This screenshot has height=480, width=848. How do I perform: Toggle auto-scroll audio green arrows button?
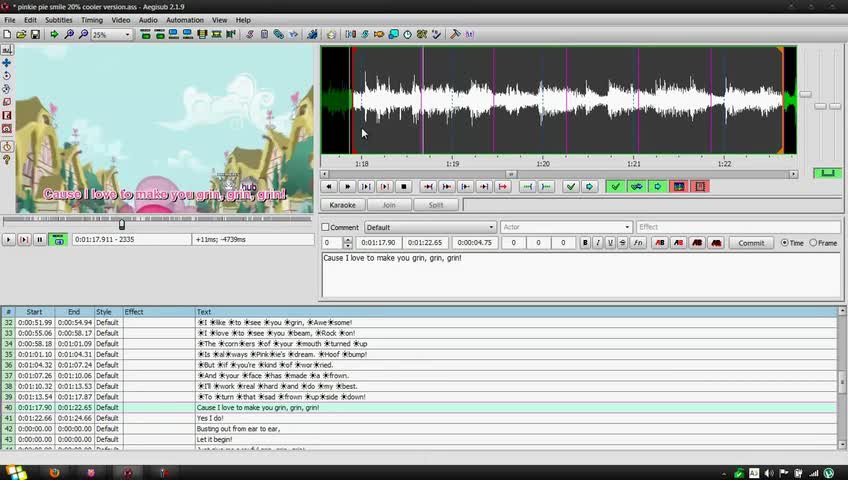tap(637, 186)
